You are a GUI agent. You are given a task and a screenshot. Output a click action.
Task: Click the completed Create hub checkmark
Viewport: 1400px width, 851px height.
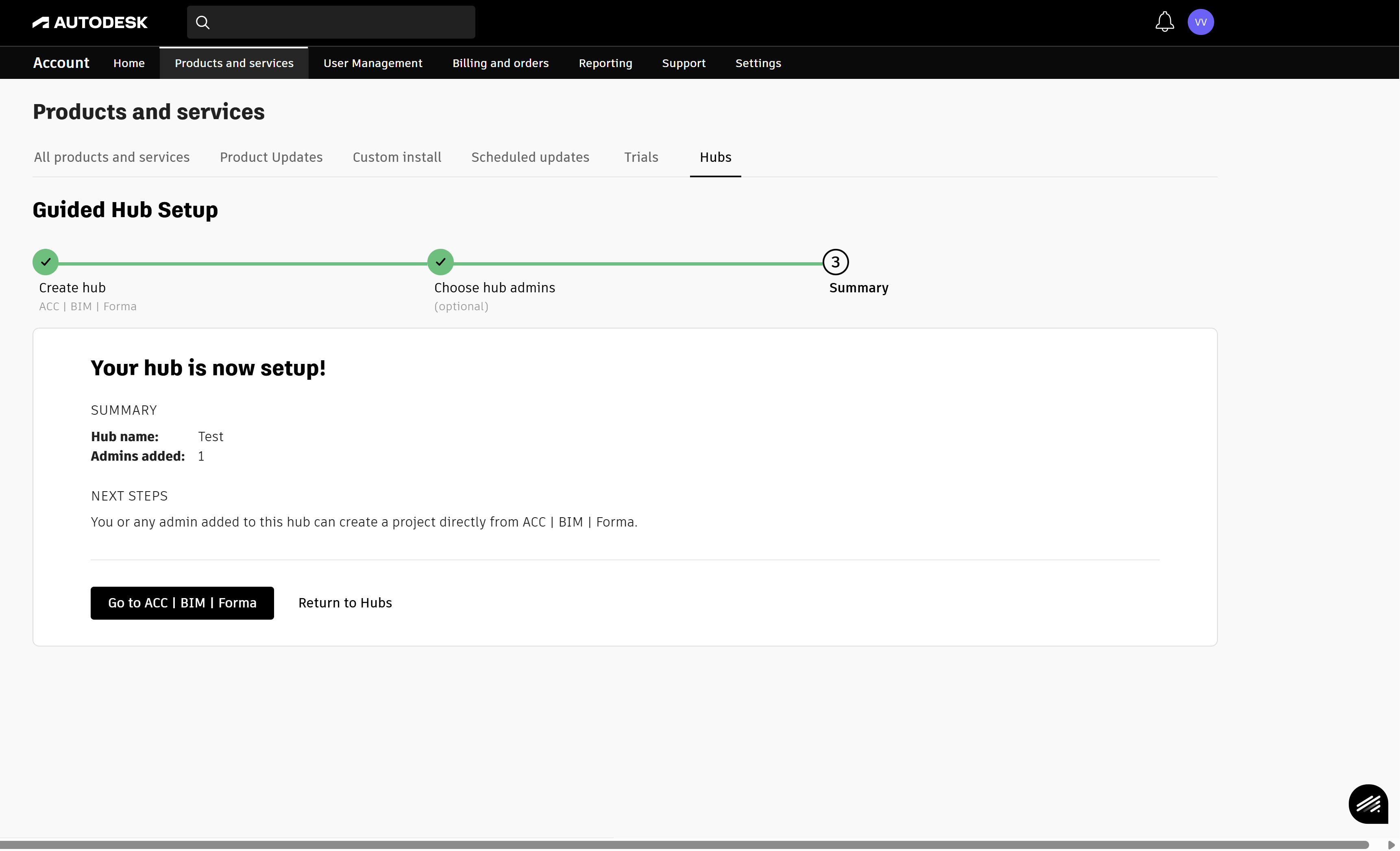[x=46, y=262]
